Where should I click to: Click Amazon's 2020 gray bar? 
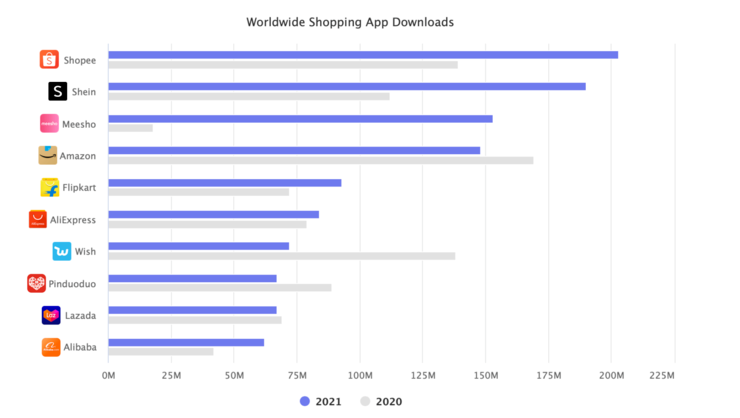pos(321,160)
